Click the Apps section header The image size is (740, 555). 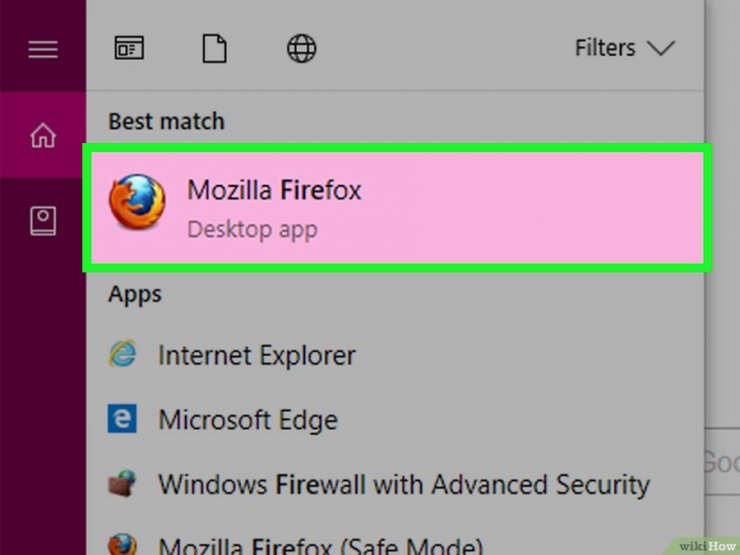point(135,294)
